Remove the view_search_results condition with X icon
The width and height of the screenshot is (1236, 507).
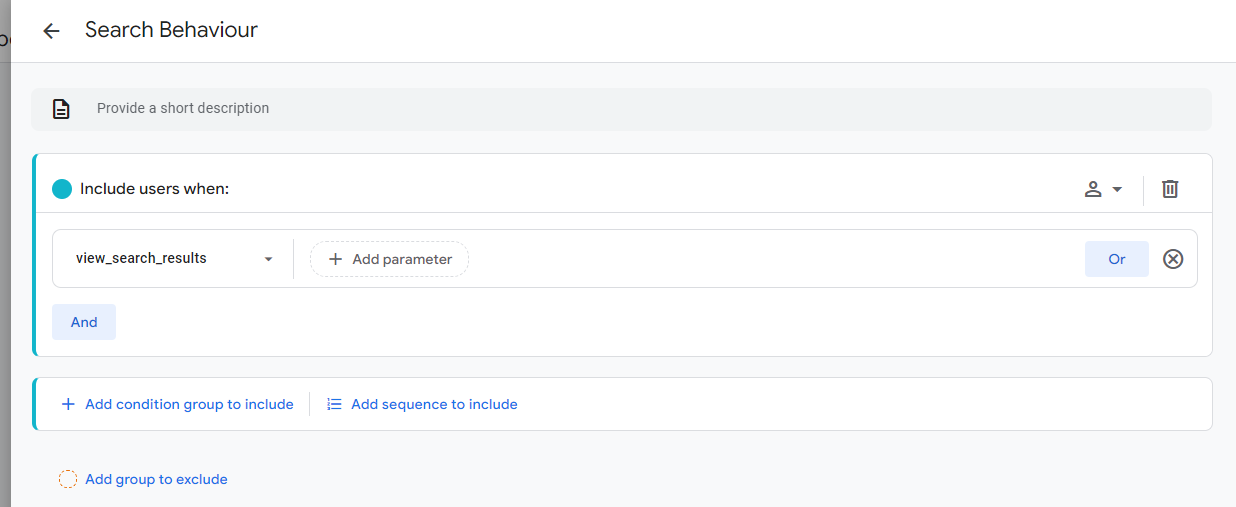click(x=1173, y=259)
